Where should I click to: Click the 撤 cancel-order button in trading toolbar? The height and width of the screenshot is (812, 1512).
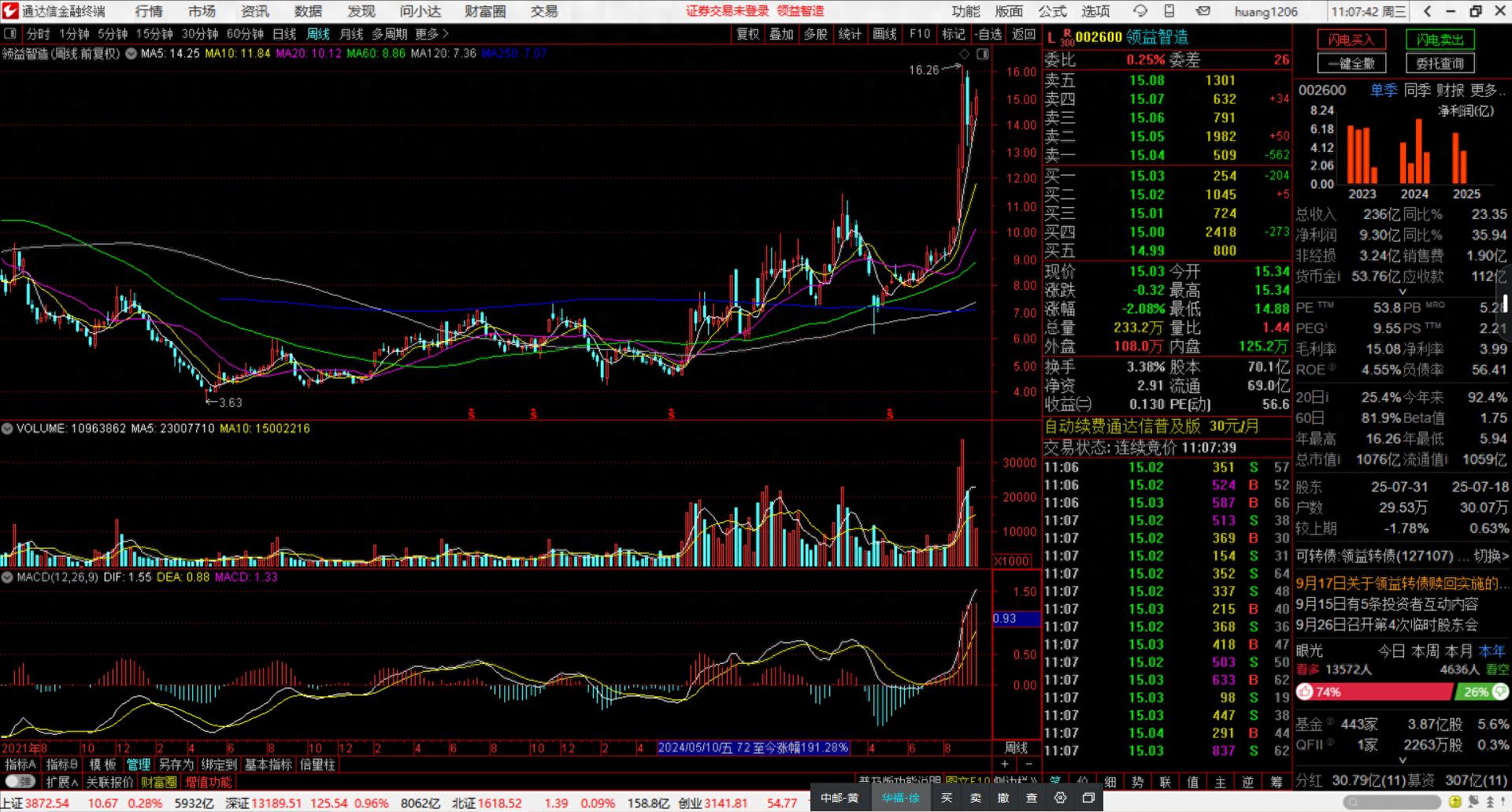(x=1003, y=798)
